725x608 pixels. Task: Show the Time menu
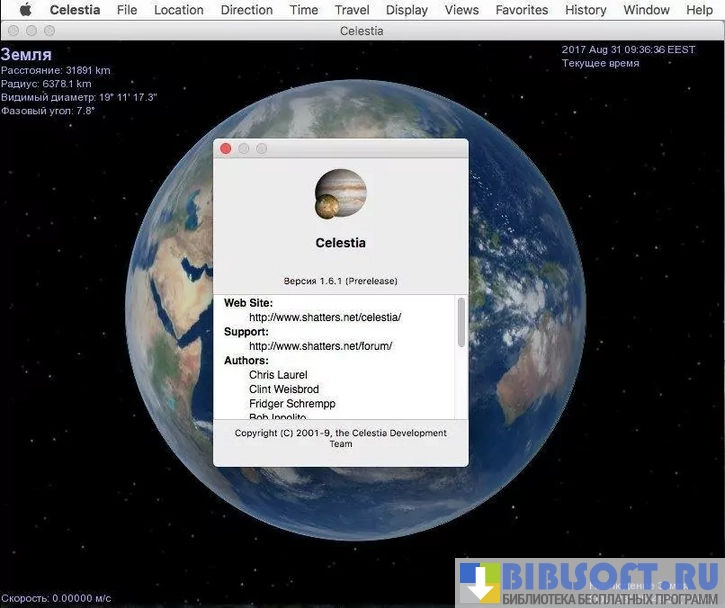point(304,10)
